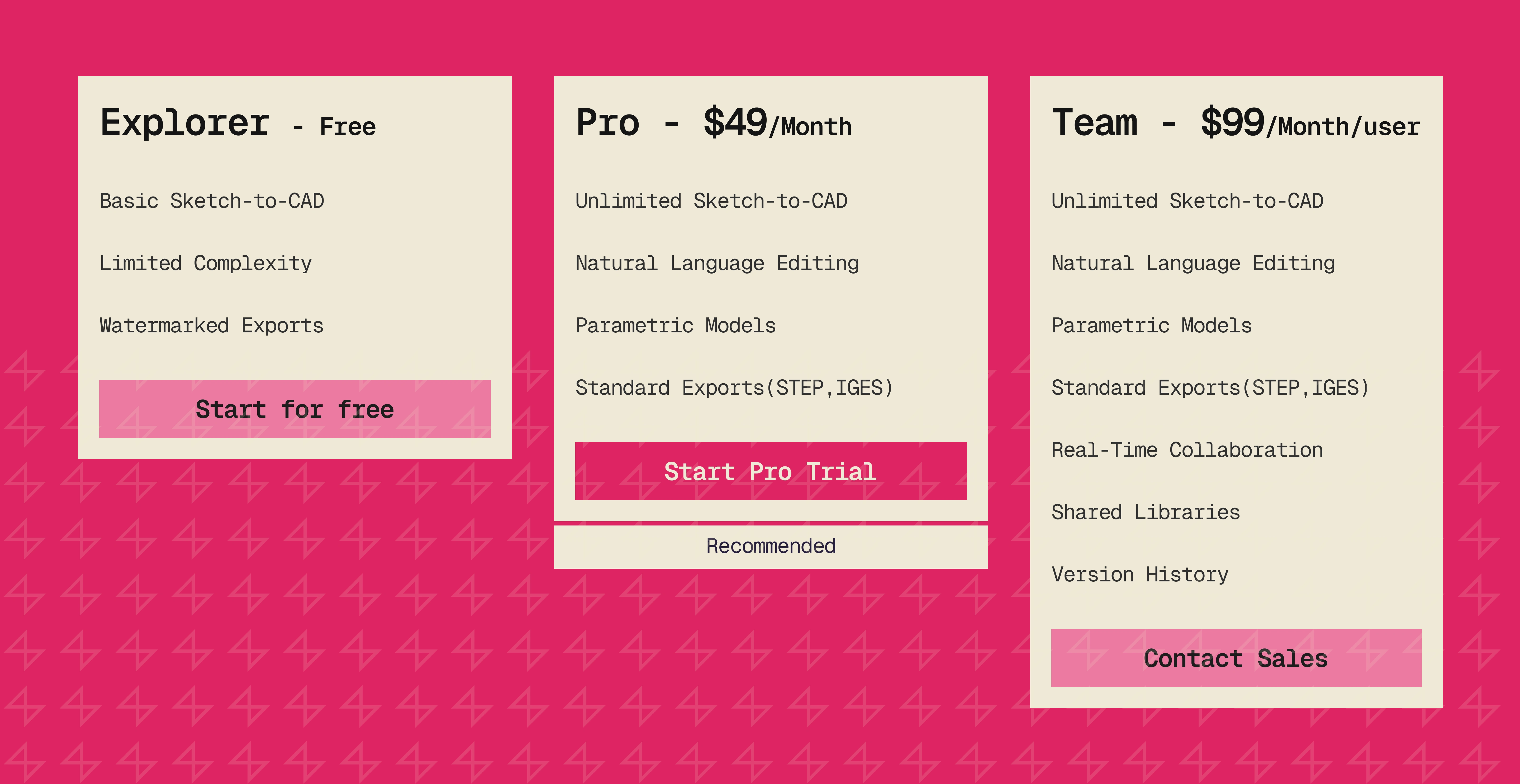Click the Version History feature line
This screenshot has width=1520, height=784.
[x=1139, y=575]
